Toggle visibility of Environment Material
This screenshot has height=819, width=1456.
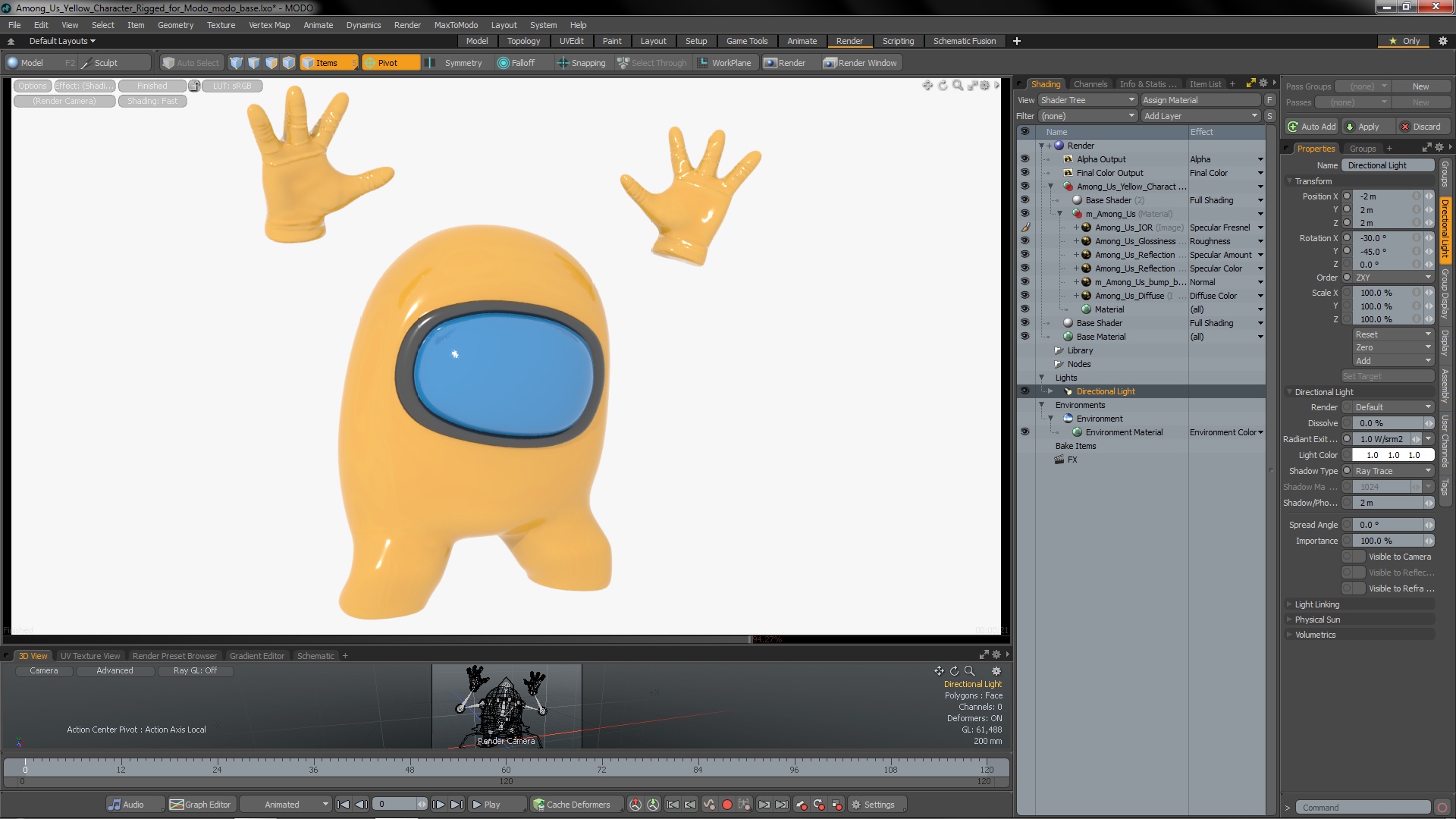tap(1025, 432)
